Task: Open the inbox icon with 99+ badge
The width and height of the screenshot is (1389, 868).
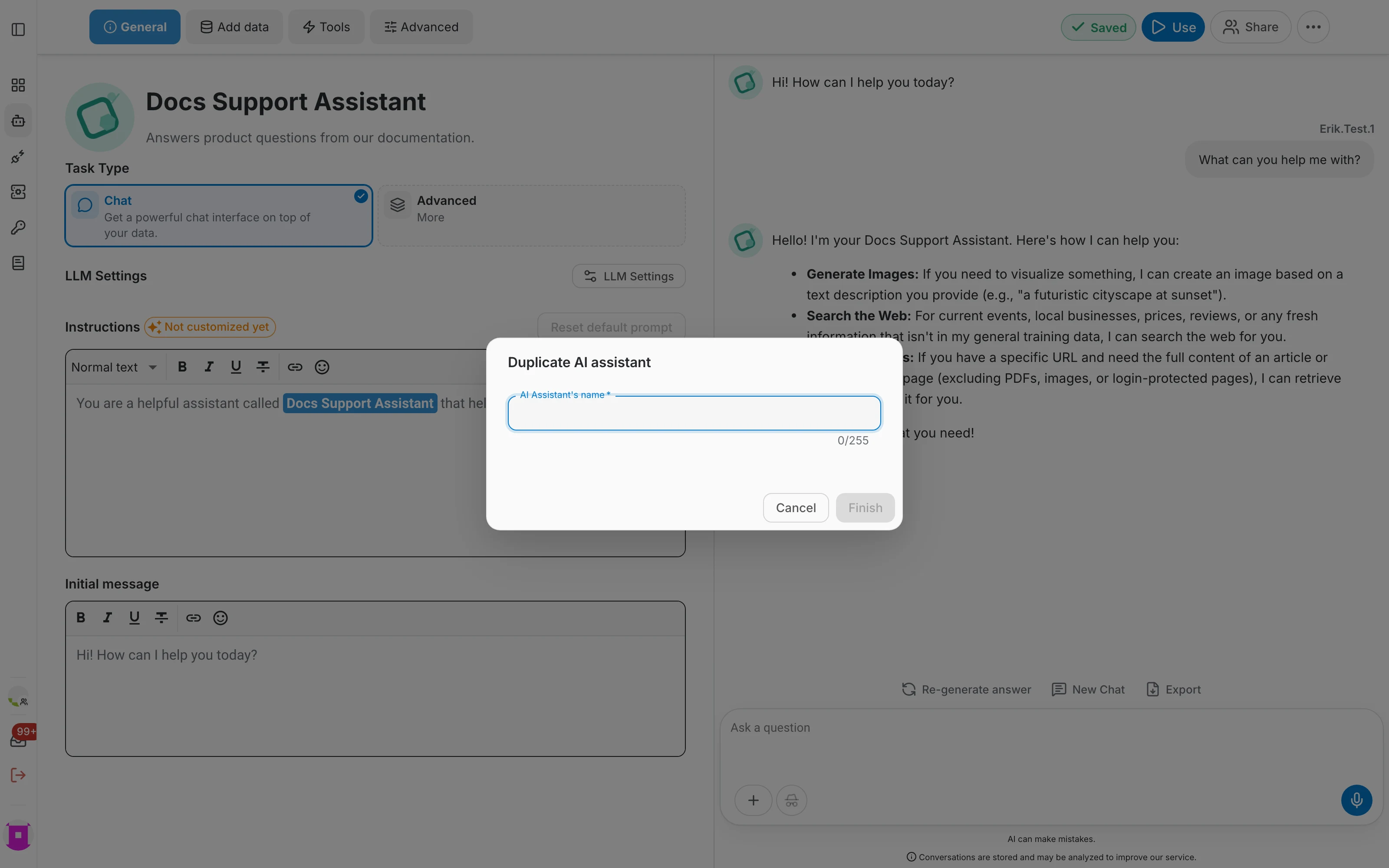Action: point(18,740)
